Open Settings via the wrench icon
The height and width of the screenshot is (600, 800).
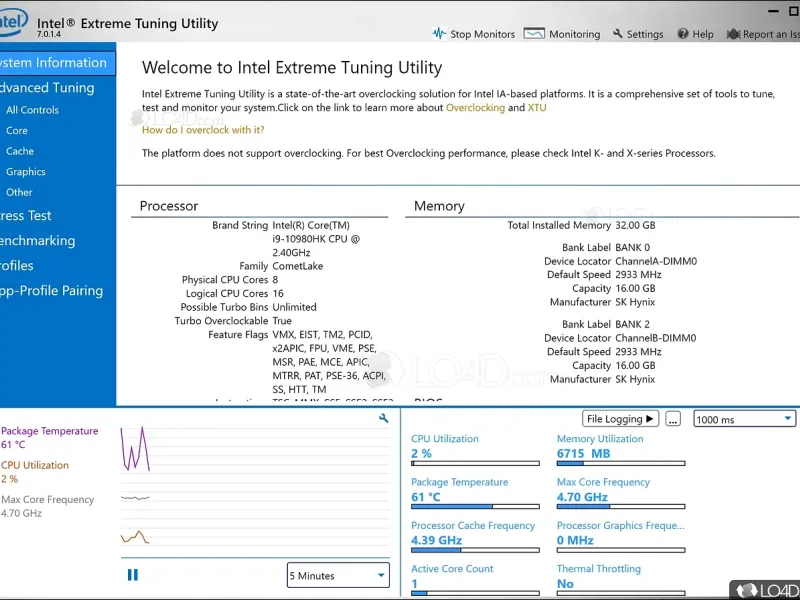pyautogui.click(x=617, y=34)
